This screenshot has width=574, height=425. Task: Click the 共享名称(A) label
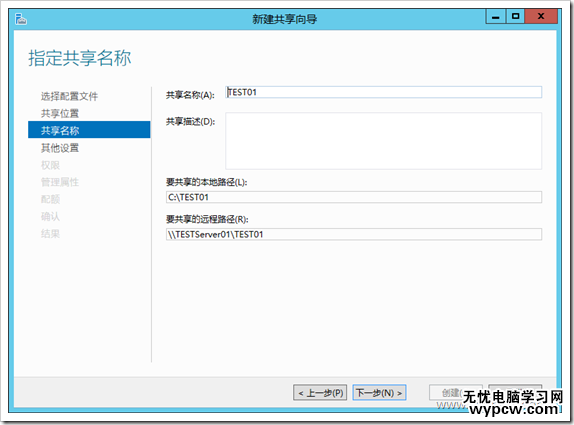coord(190,95)
